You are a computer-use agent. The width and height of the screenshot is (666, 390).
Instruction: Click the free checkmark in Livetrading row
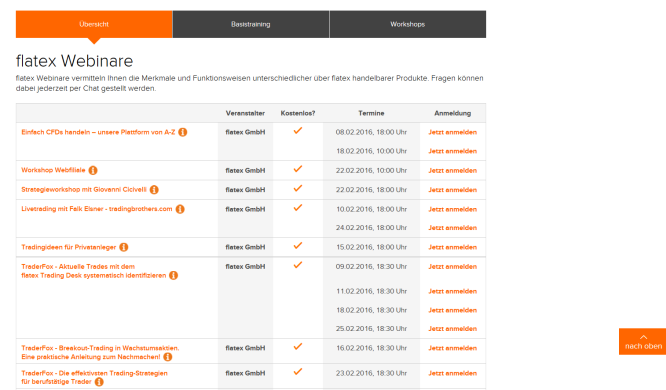[x=298, y=208]
